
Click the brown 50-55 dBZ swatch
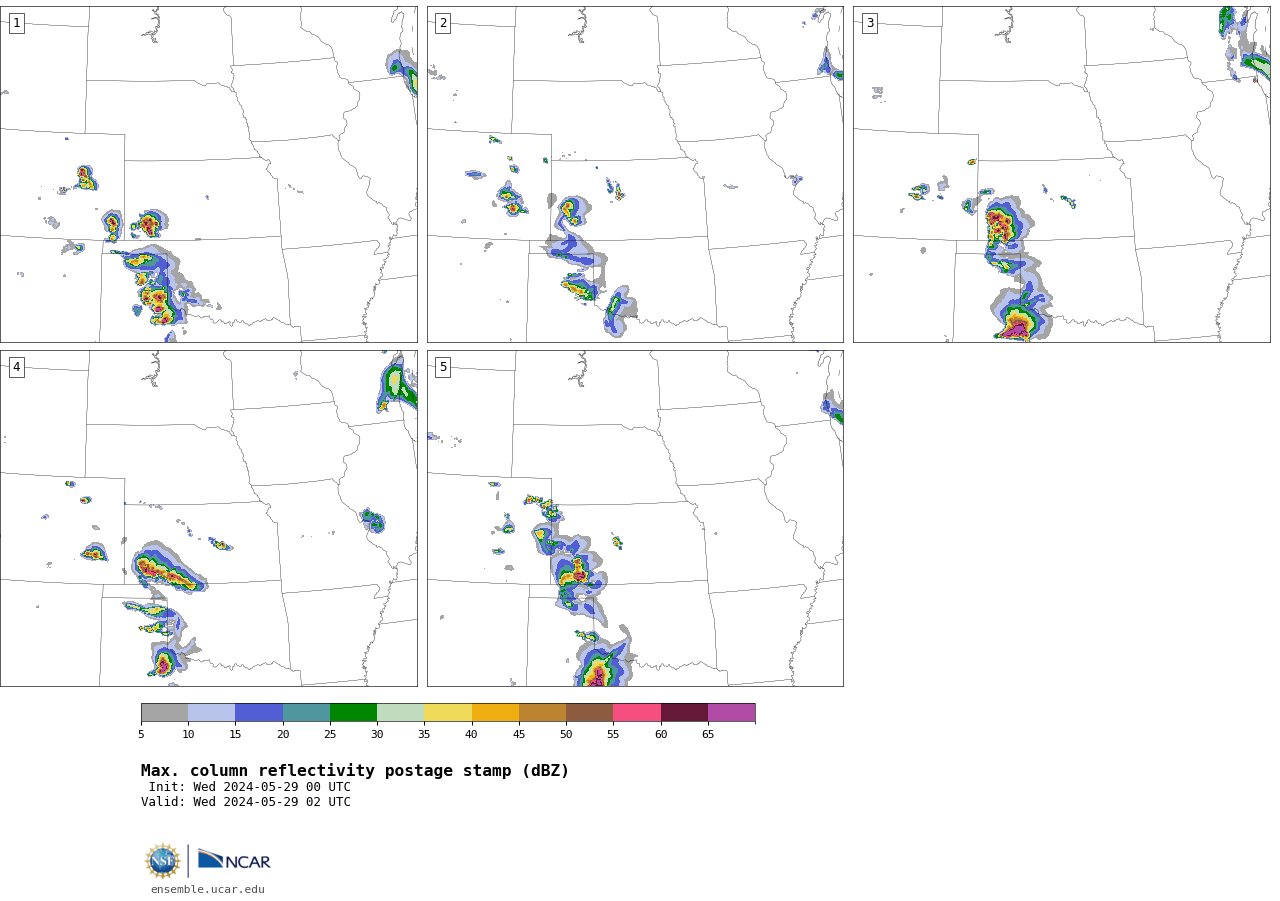[589, 713]
